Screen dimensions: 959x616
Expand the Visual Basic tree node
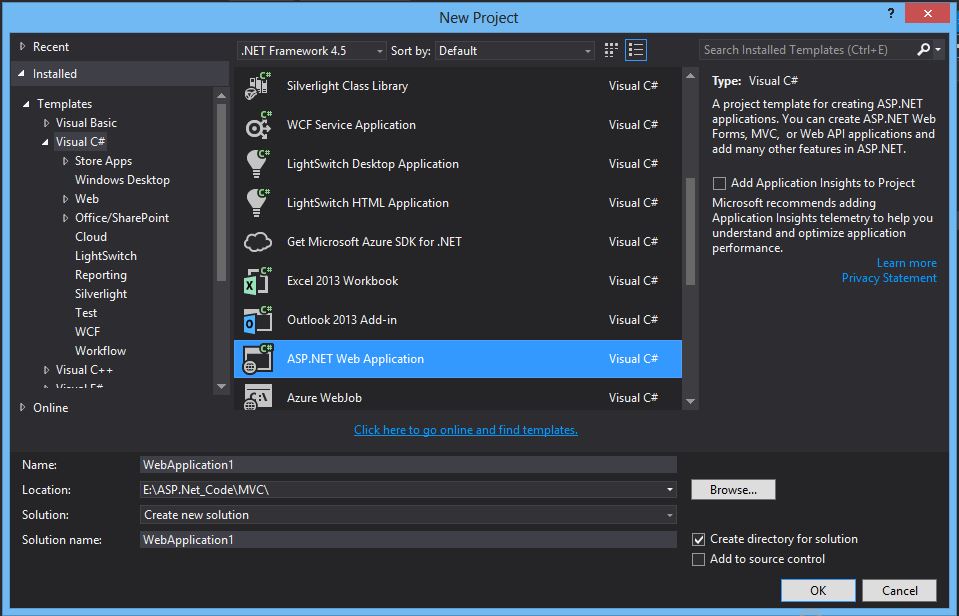click(46, 123)
